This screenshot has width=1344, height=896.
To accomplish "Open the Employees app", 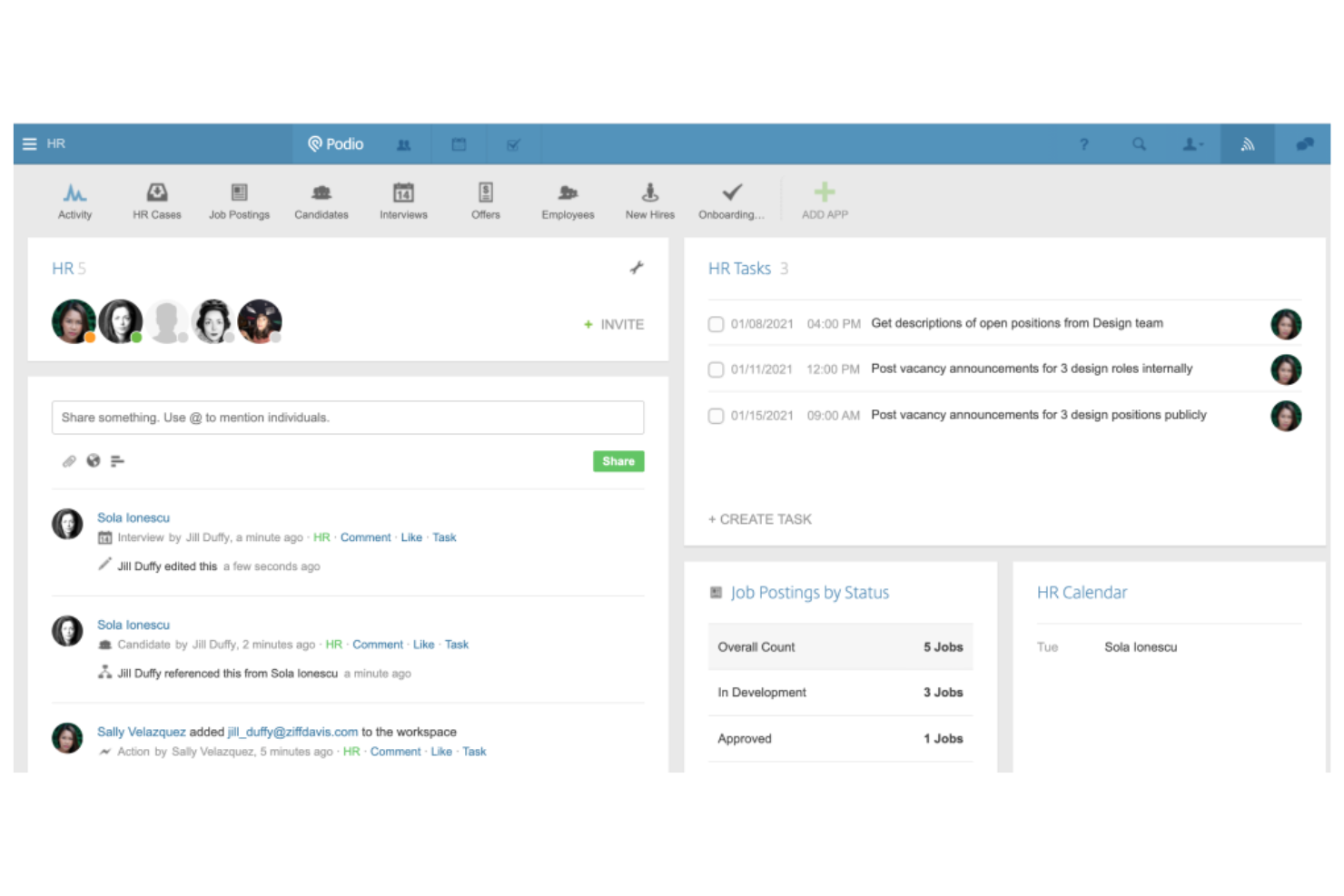I will (x=567, y=200).
